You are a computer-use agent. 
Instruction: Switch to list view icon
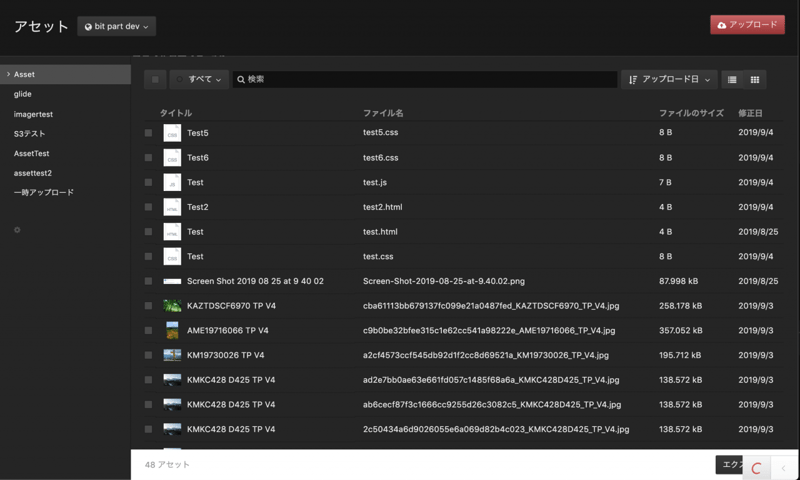pyautogui.click(x=733, y=79)
